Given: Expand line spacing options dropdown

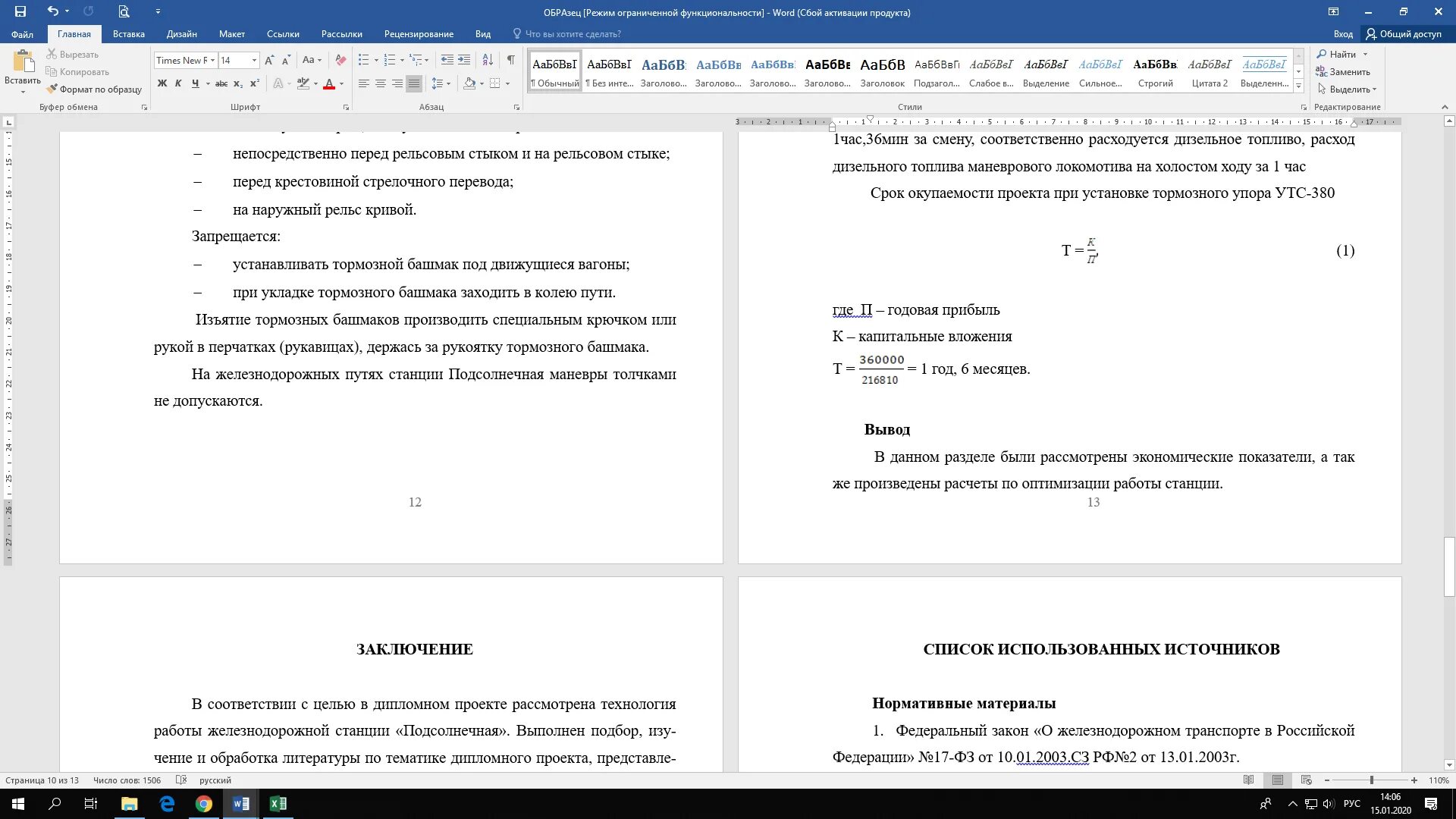Looking at the screenshot, I should tap(448, 83).
